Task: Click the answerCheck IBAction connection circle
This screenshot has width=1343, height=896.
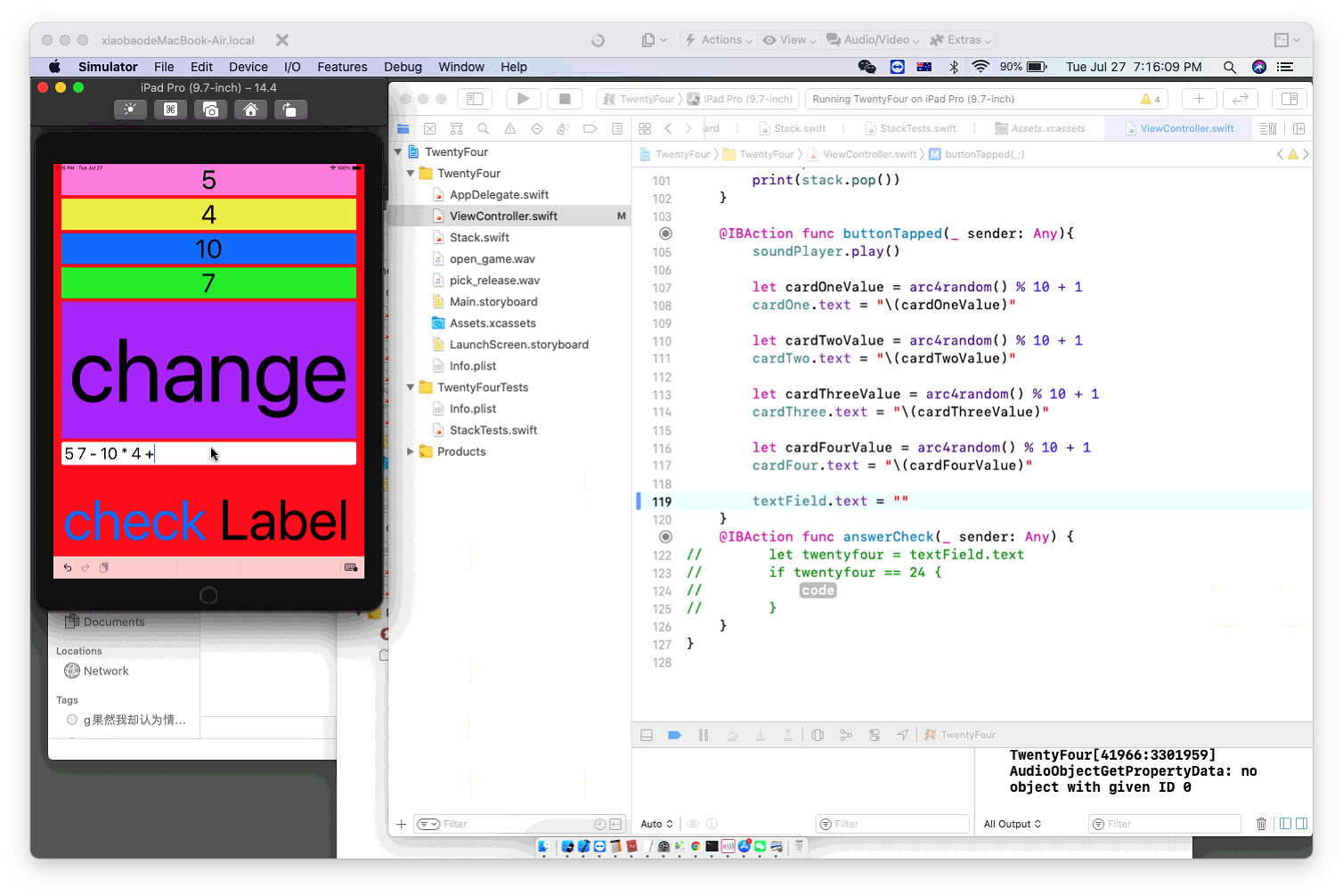Action: tap(665, 537)
